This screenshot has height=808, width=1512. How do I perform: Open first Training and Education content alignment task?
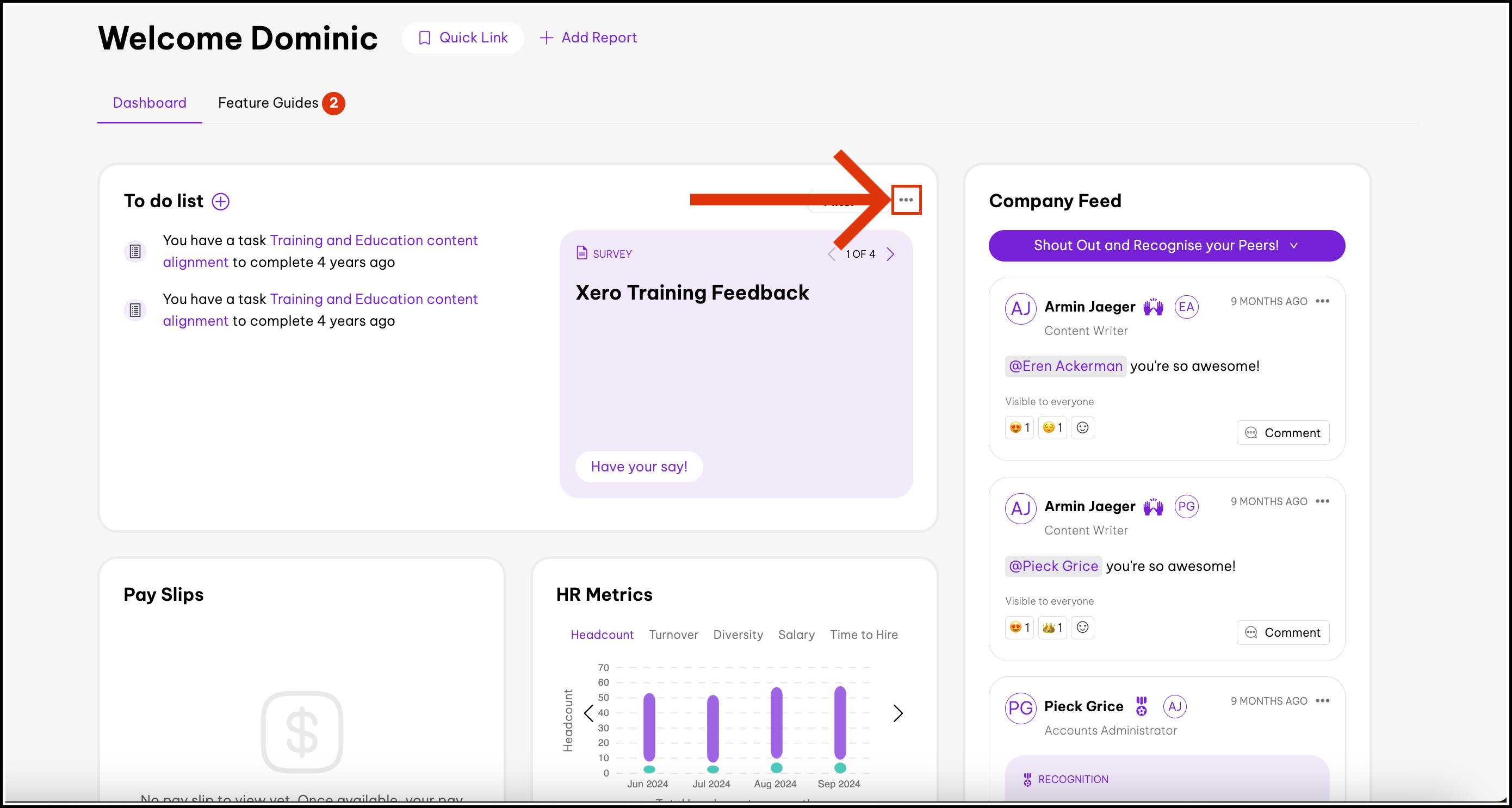373,240
